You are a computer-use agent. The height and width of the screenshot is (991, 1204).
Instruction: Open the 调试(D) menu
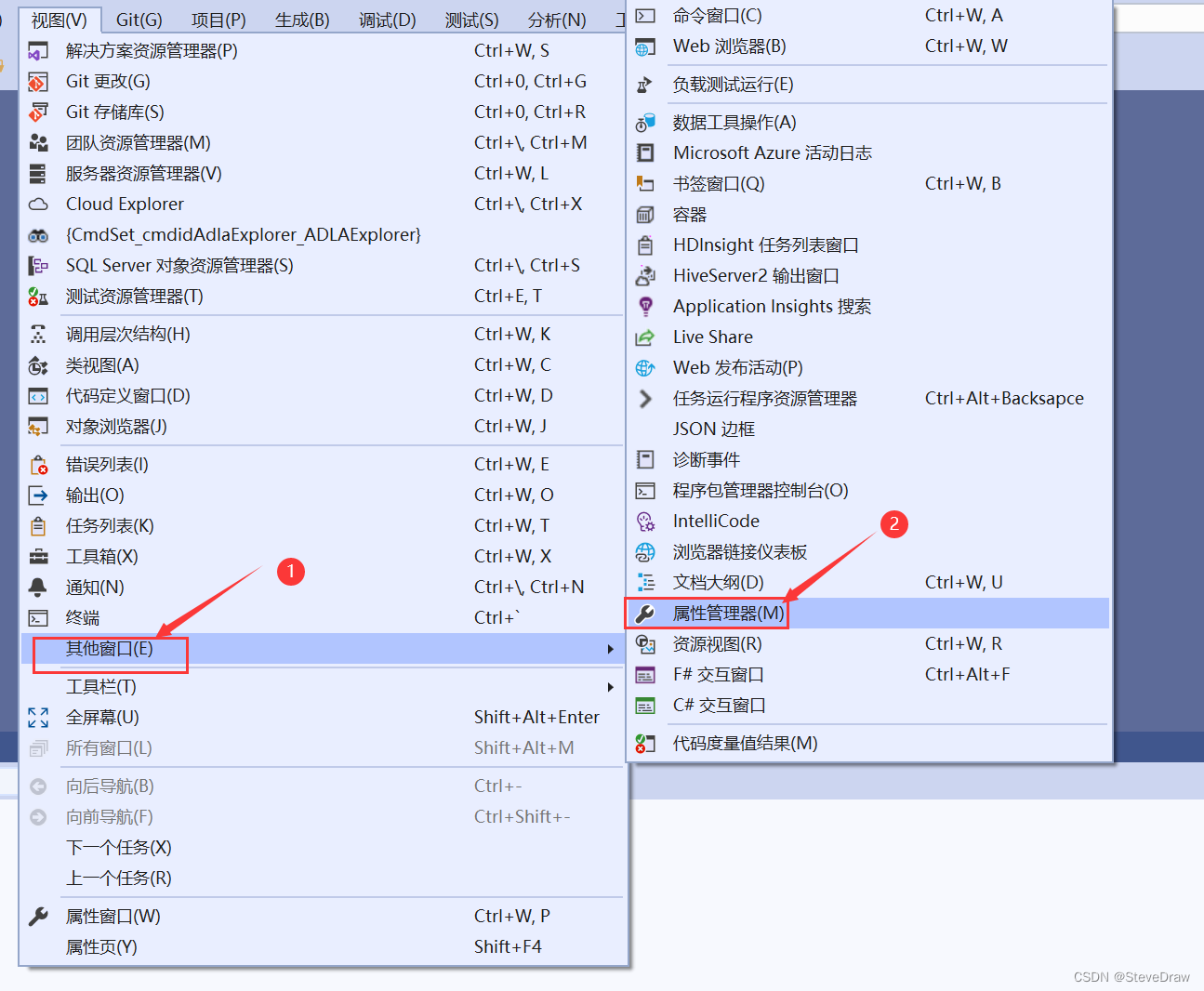(388, 20)
